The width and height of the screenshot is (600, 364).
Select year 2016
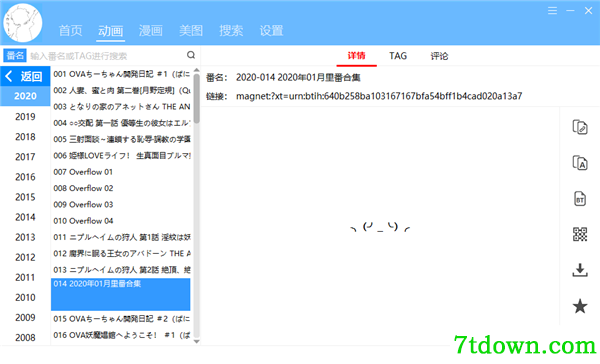click(x=25, y=177)
